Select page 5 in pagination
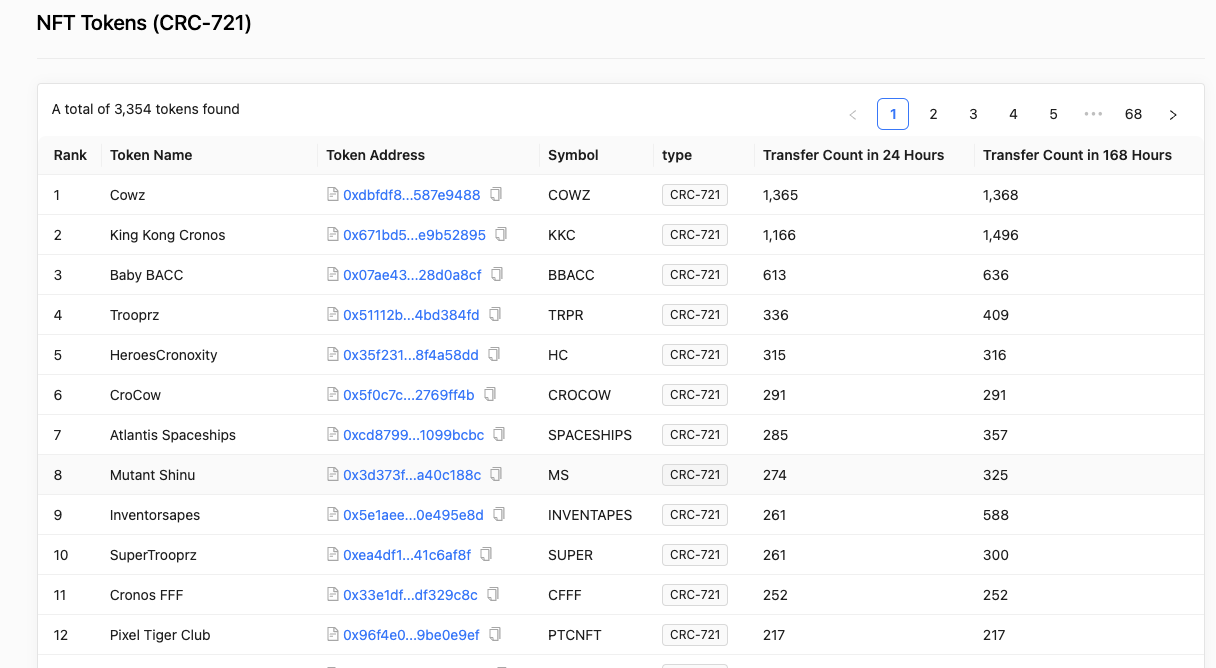 tap(1053, 114)
